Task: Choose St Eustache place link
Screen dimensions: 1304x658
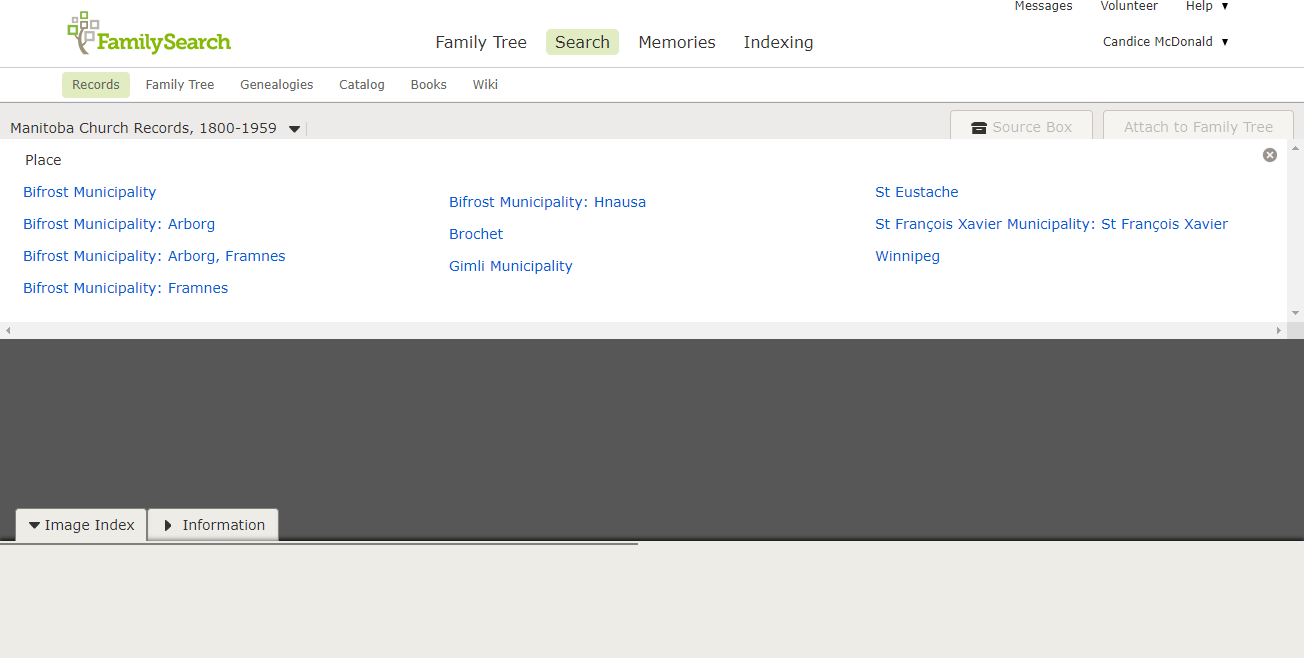Action: (x=916, y=192)
